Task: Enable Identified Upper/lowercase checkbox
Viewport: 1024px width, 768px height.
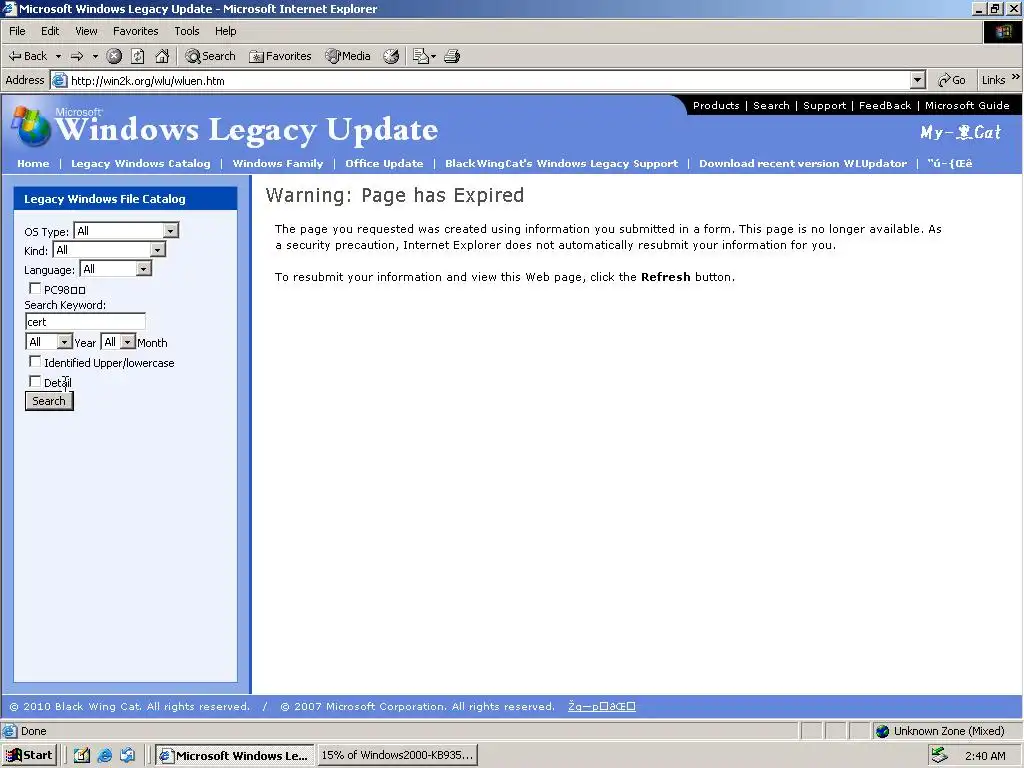Action: (35, 361)
